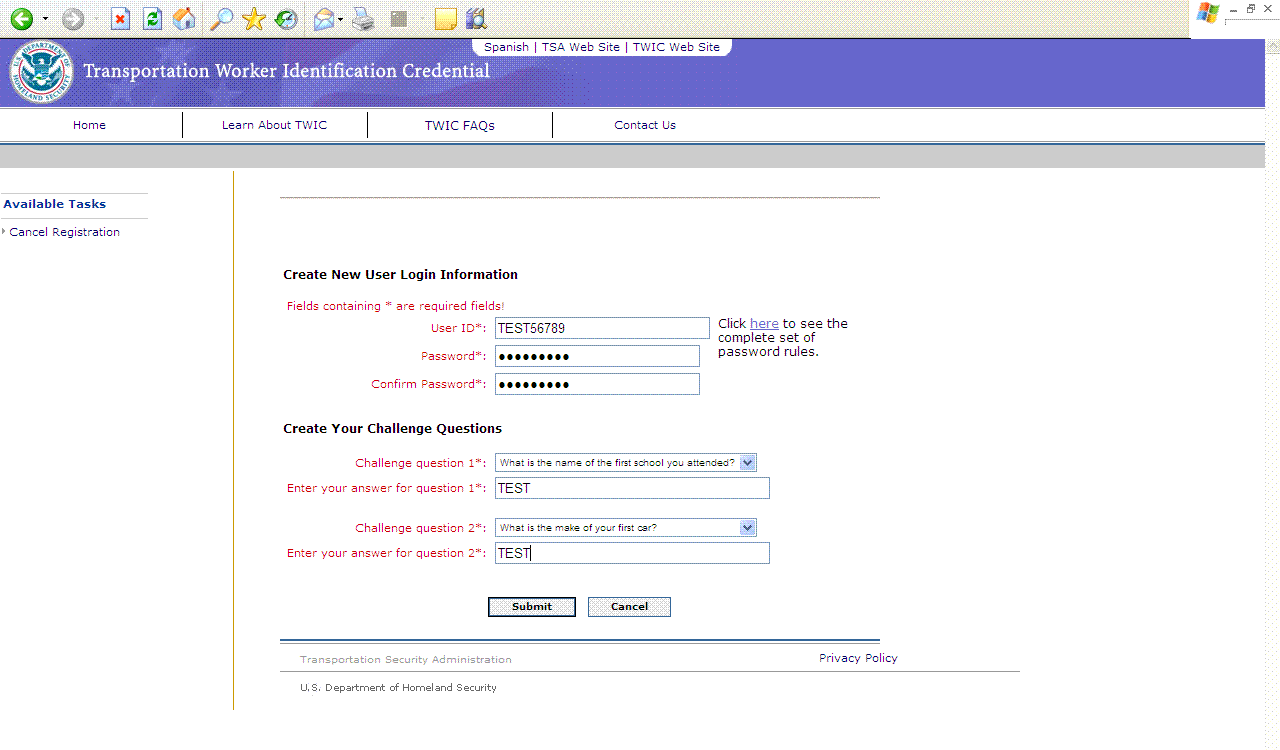Open the TWIC FAQs section

coord(460,125)
